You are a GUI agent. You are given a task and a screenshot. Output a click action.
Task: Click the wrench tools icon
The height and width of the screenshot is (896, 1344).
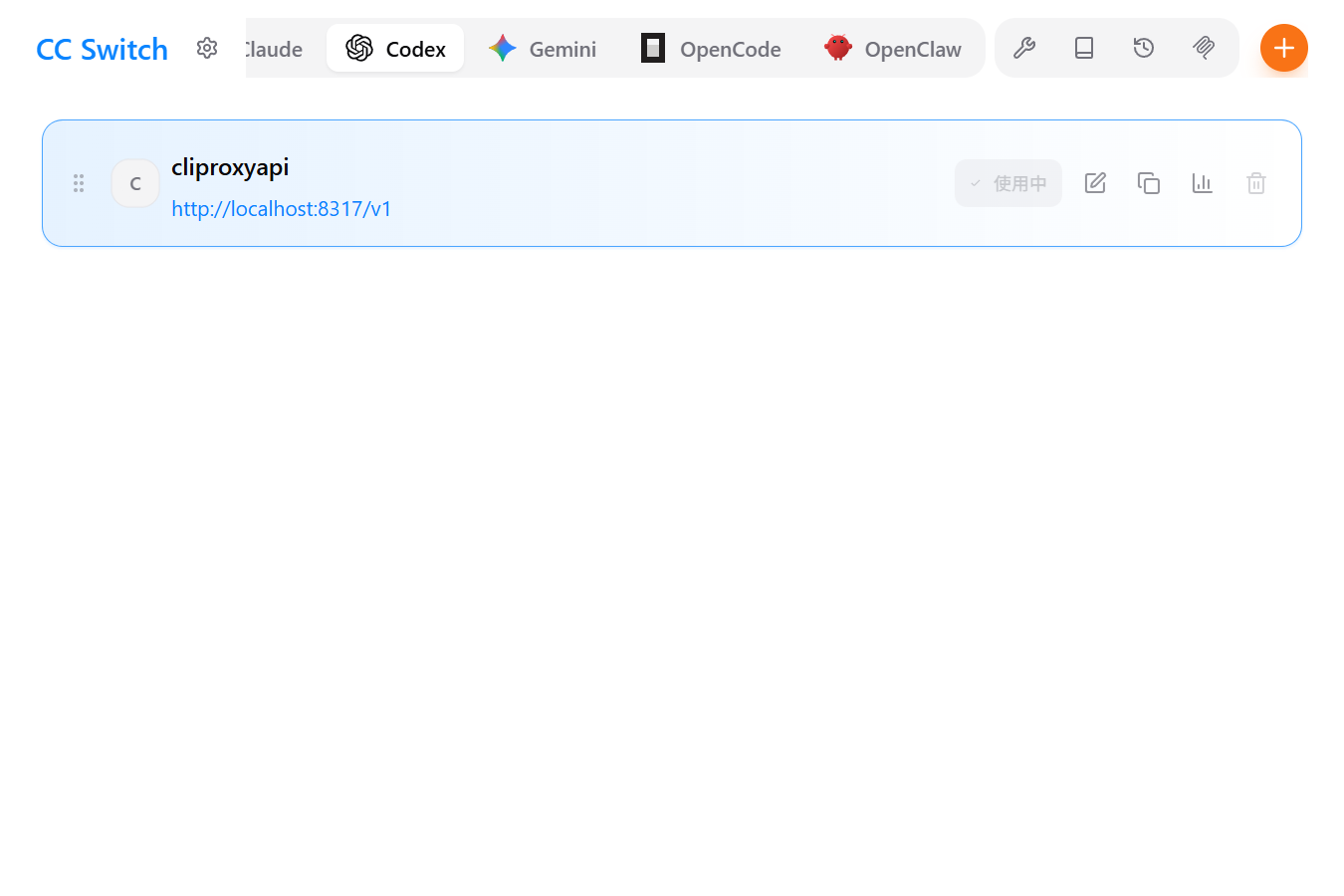click(x=1024, y=48)
